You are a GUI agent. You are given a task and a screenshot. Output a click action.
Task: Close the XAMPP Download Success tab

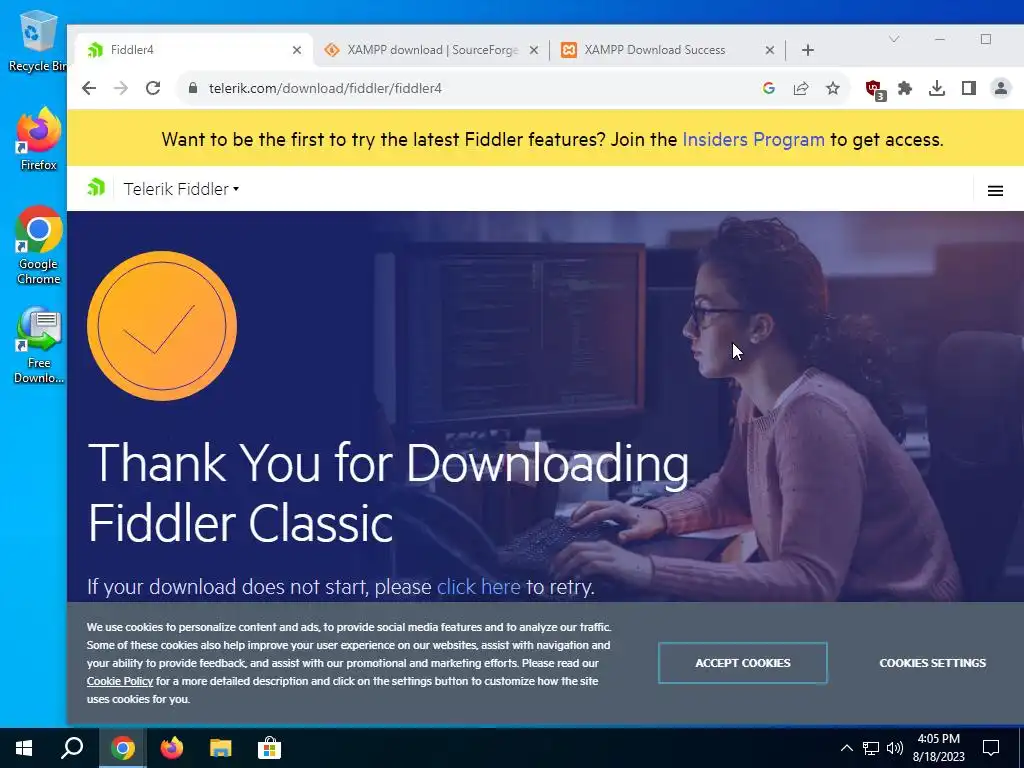tap(769, 50)
